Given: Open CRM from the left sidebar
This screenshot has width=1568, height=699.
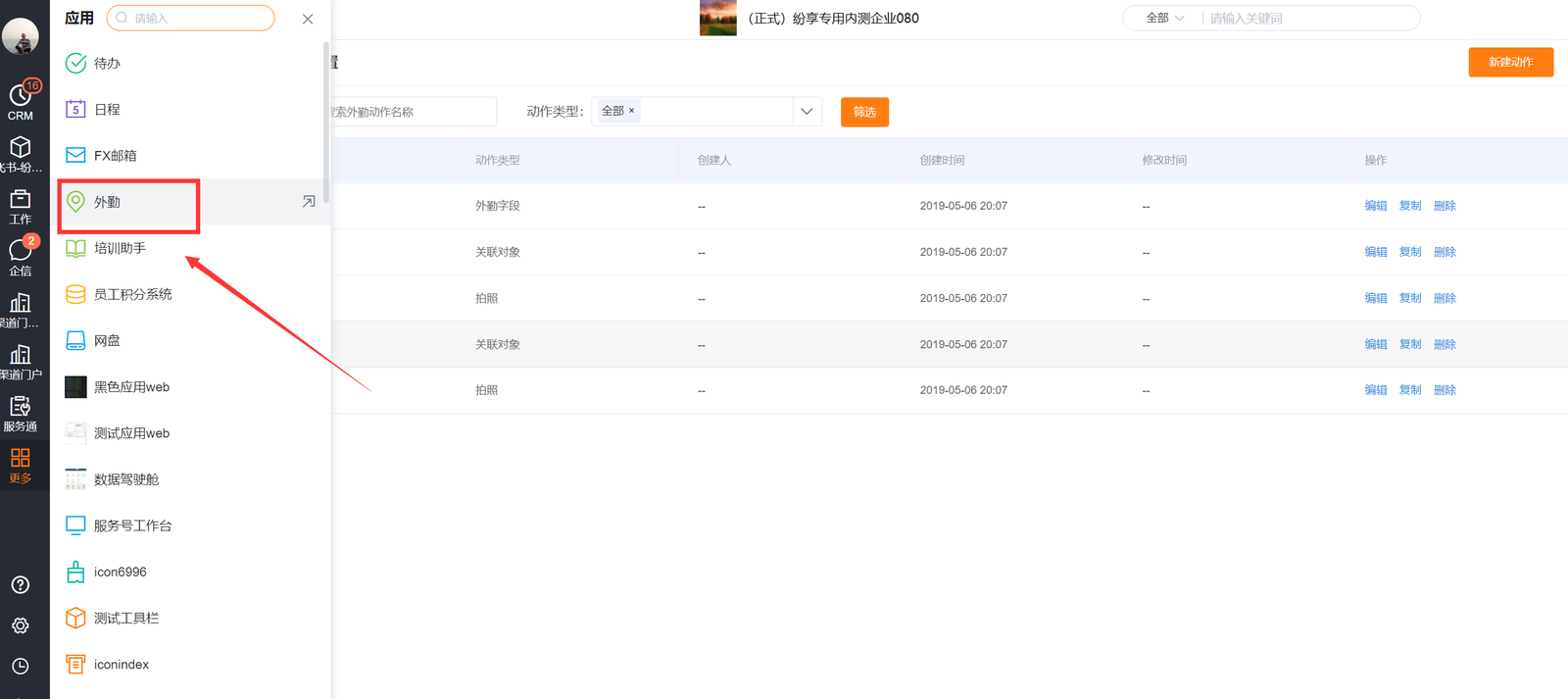Looking at the screenshot, I should [21, 102].
